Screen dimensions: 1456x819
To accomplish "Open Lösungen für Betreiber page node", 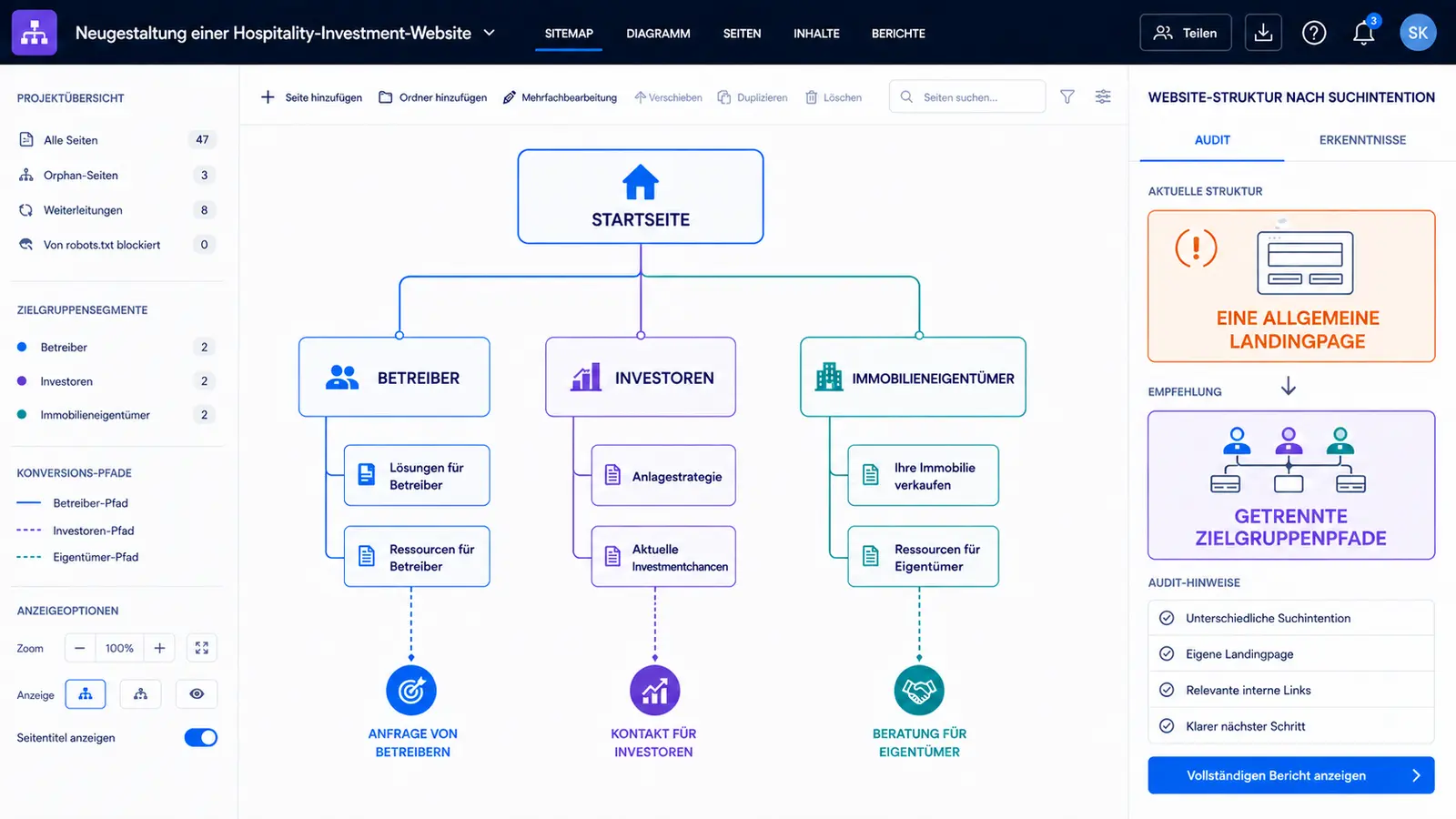I will (417, 475).
